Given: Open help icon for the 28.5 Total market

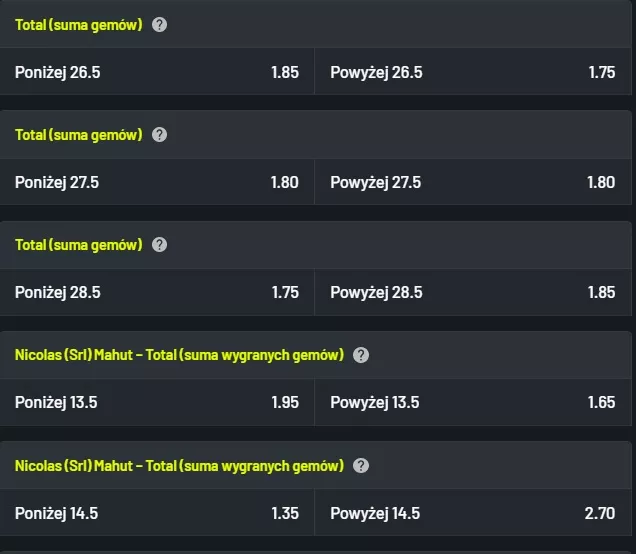Looking at the screenshot, I should pyautogui.click(x=159, y=244).
